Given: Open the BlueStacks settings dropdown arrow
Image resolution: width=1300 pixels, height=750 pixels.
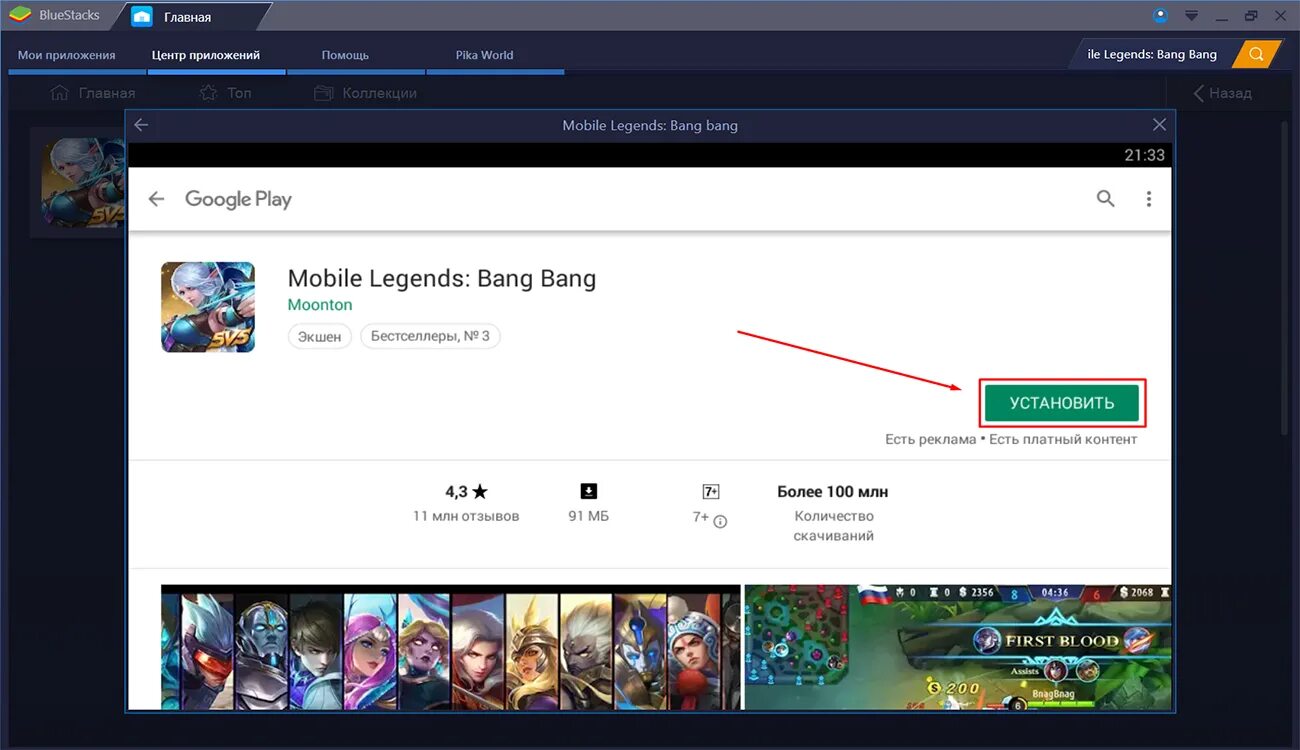Looking at the screenshot, I should coord(1190,15).
